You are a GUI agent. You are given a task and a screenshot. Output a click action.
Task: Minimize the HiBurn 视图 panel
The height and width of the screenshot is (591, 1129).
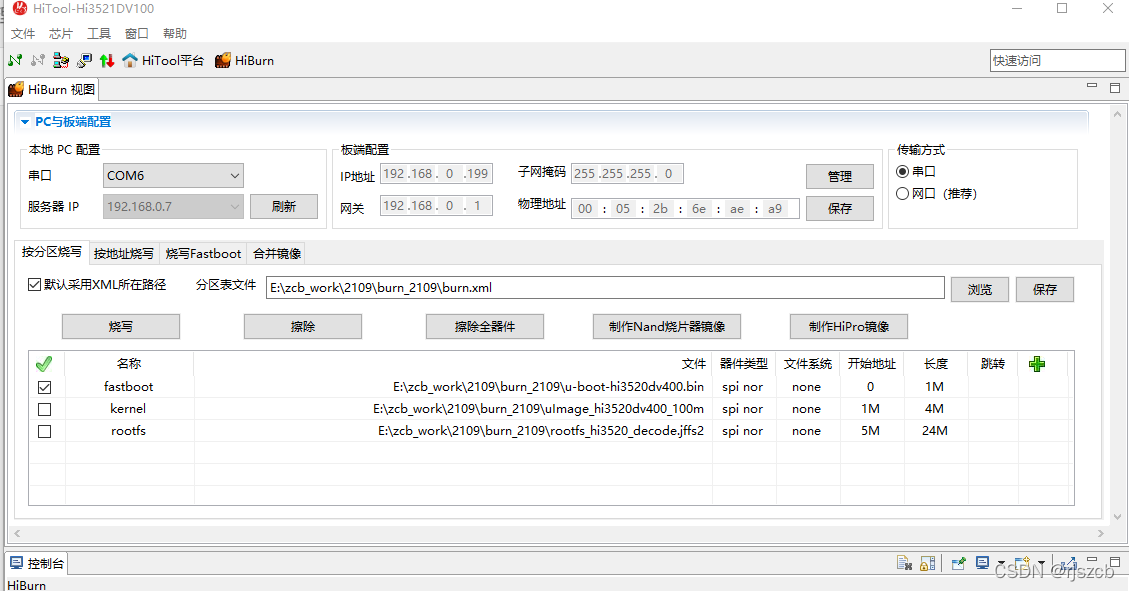point(1092,86)
